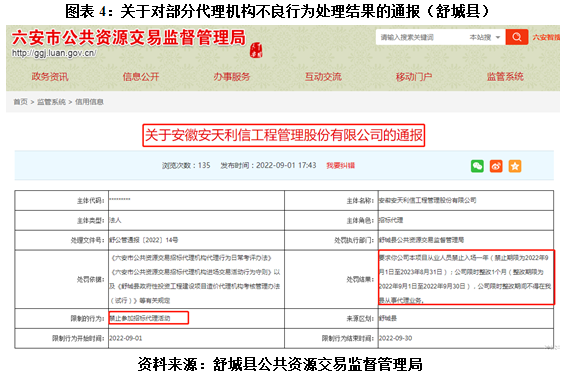Image resolution: width=570 pixels, height=381 pixels.
Task: Click the 来源区划 value 舒城县
Action: pyautogui.click(x=388, y=318)
